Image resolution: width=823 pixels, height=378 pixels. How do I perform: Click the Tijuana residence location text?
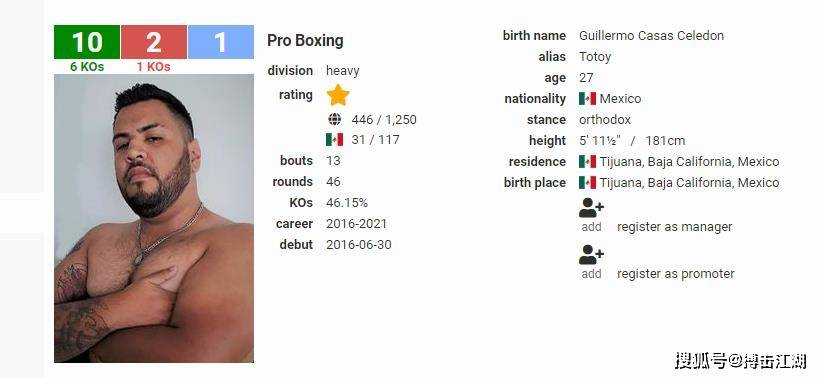(x=690, y=162)
